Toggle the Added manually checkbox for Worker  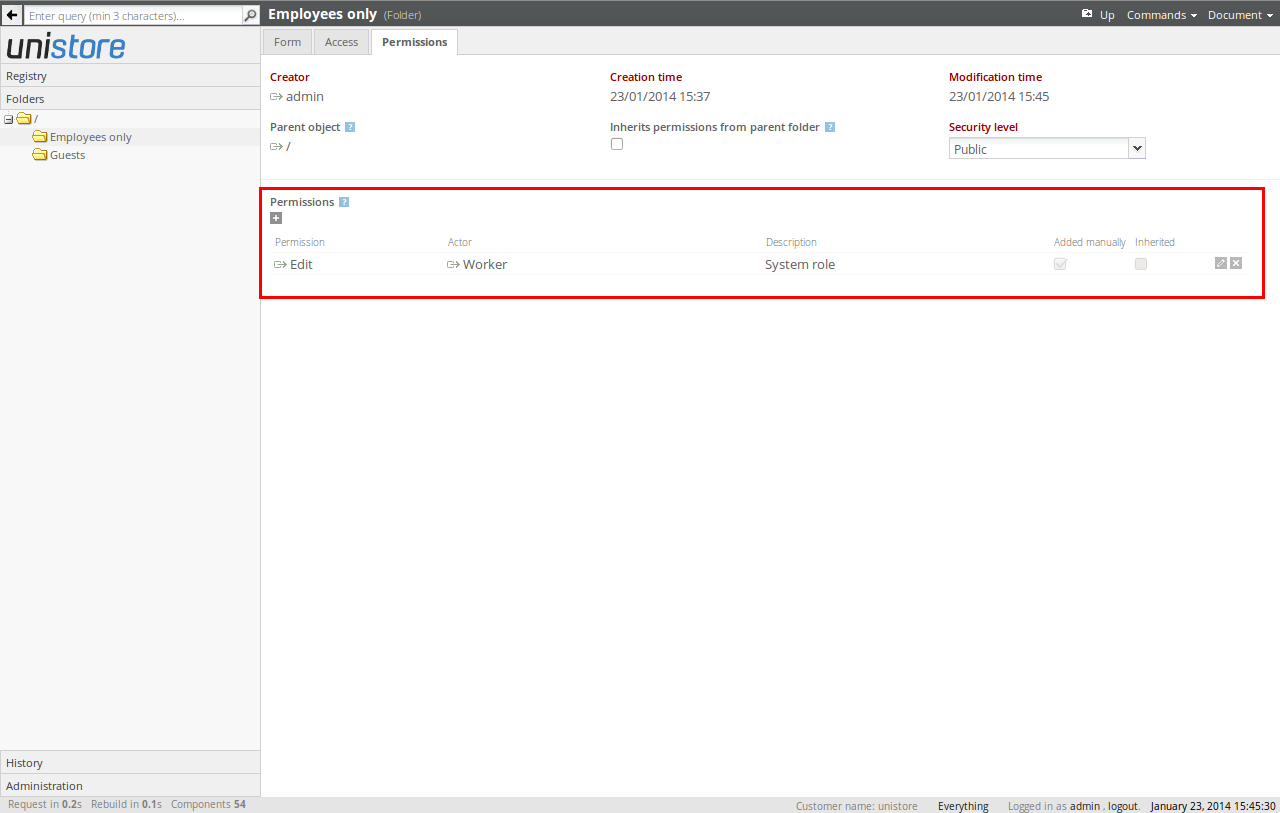click(1060, 264)
